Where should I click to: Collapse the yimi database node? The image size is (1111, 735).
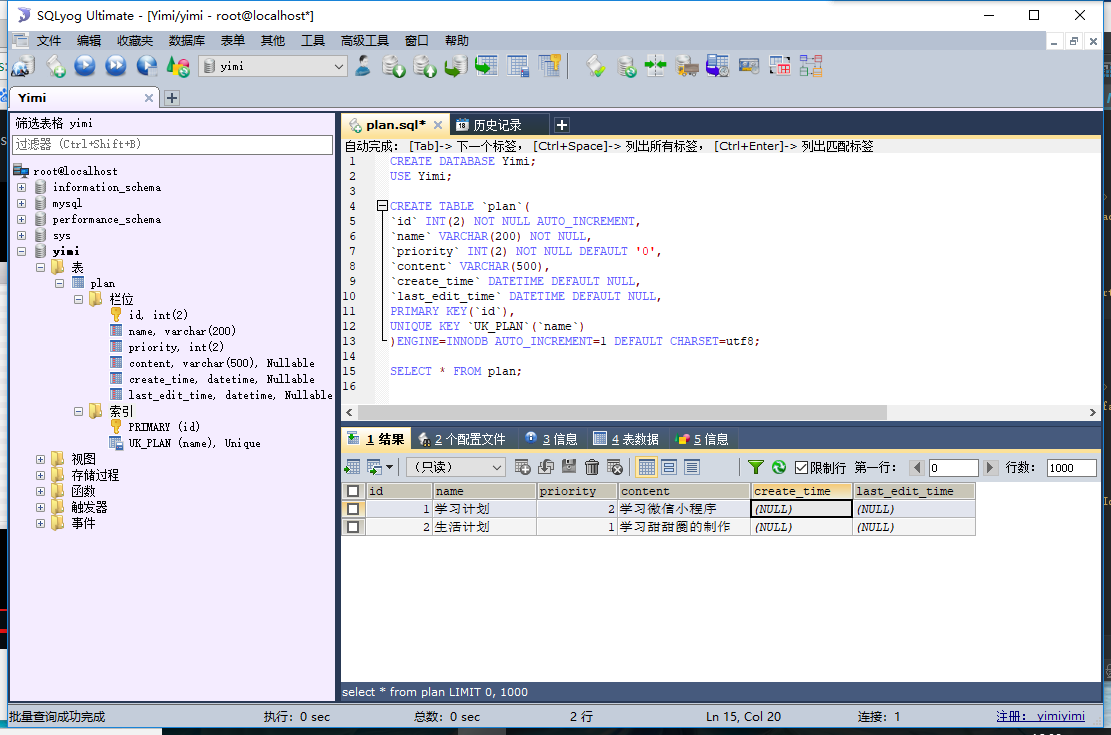pos(21,252)
